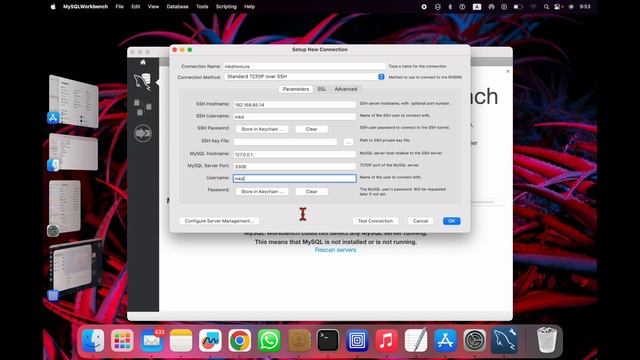Cancel the Setup New Connection dialog
This screenshot has width=640, height=360.
[x=420, y=221]
